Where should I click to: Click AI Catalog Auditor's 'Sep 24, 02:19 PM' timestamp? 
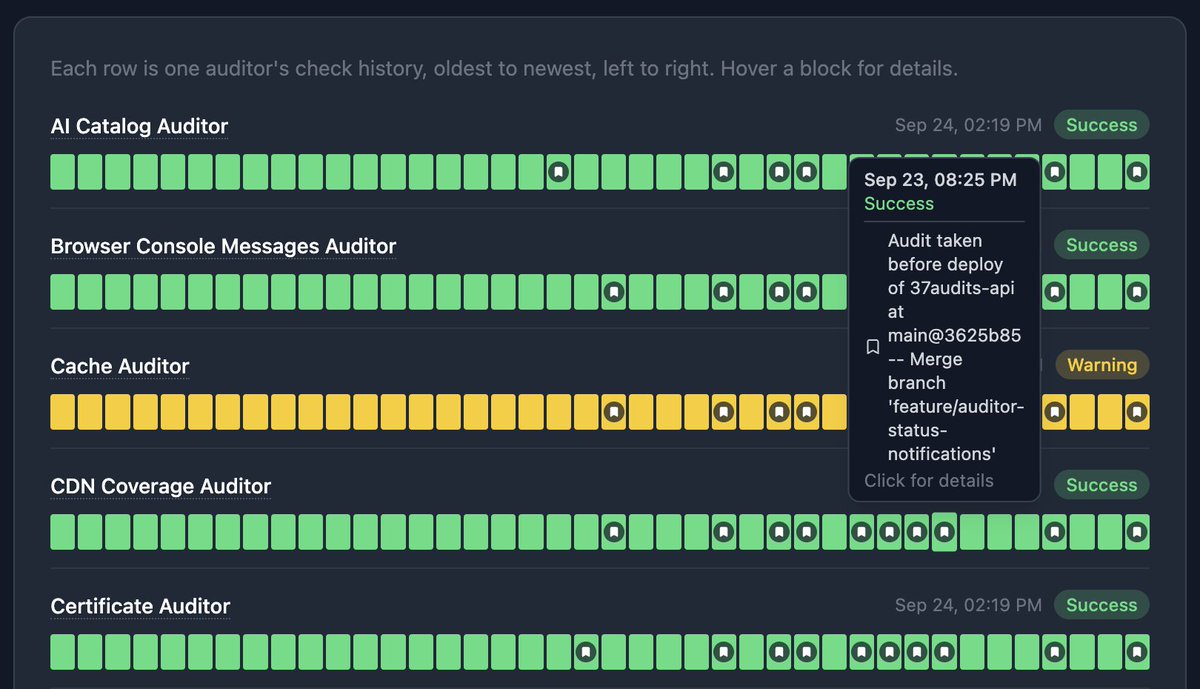pyautogui.click(x=968, y=125)
